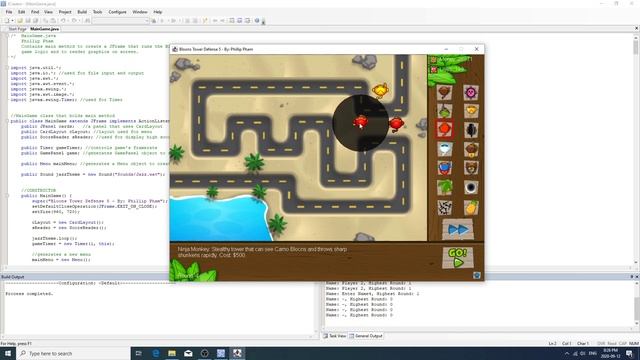Viewport: 640px width, 360px height.
Task: Open the Help menu
Action: 158,12
